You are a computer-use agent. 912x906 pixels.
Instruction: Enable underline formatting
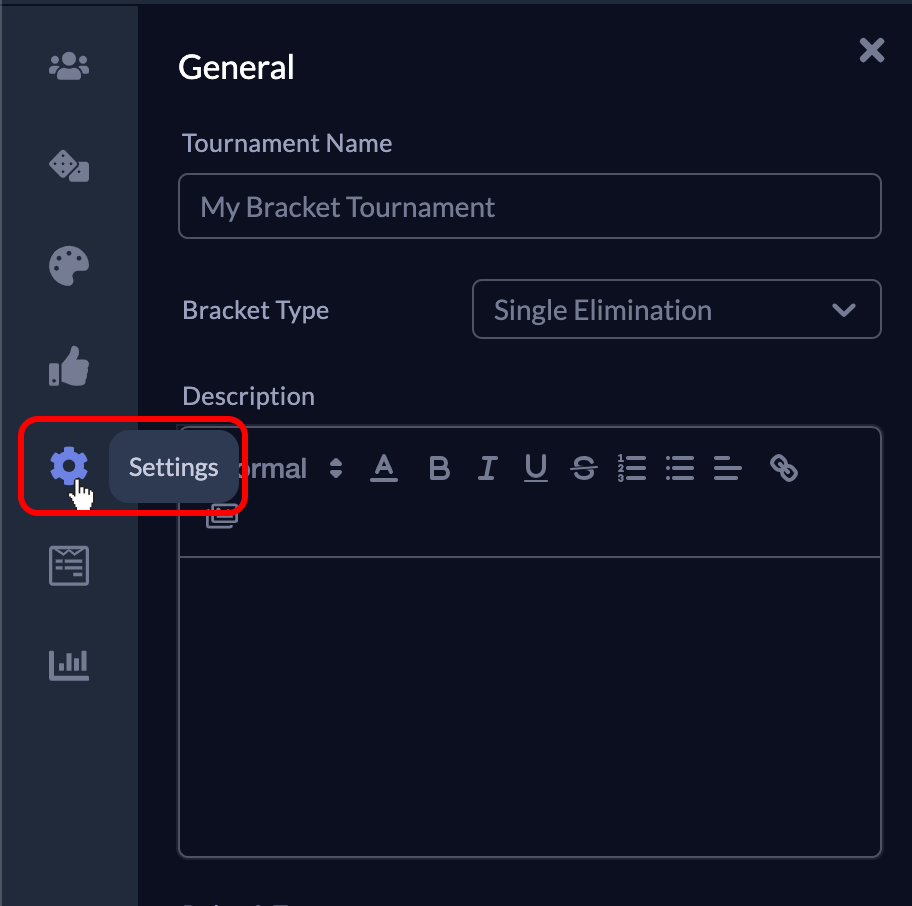point(536,467)
